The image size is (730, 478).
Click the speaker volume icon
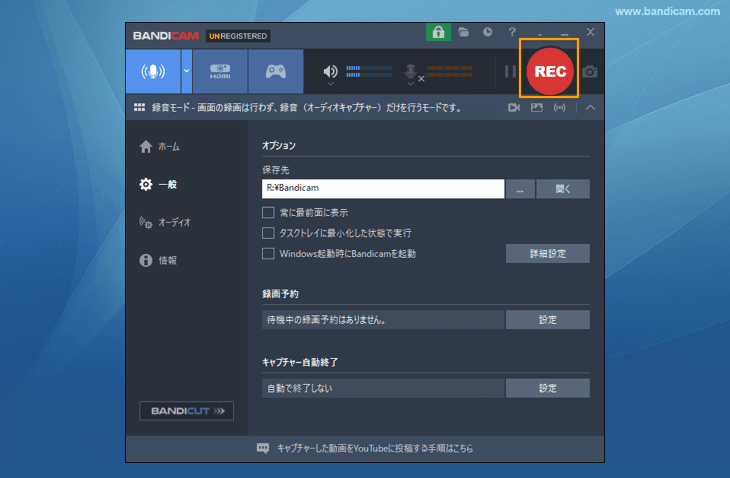(x=330, y=71)
